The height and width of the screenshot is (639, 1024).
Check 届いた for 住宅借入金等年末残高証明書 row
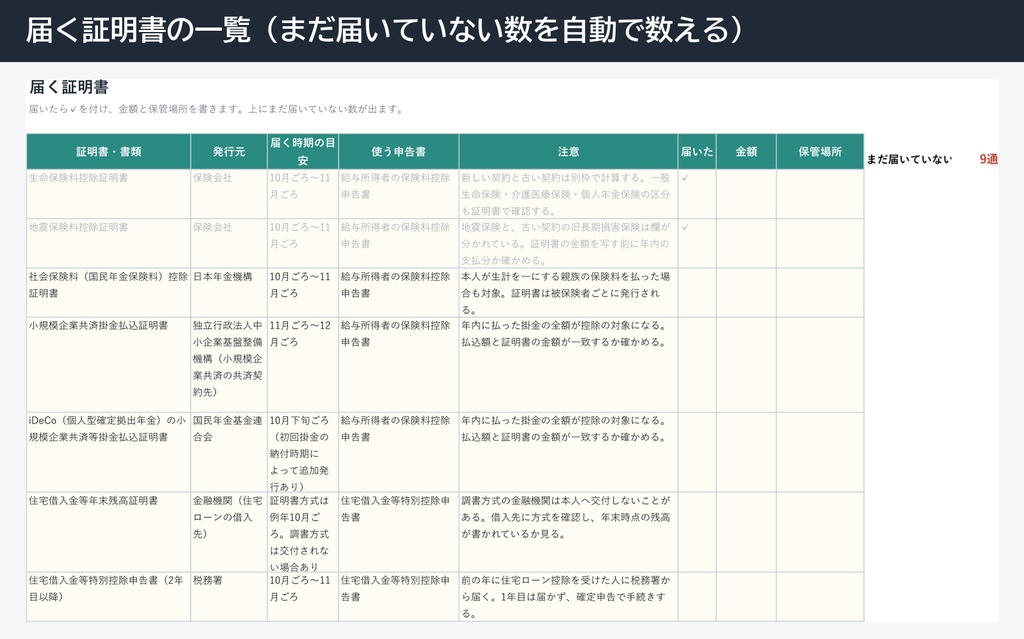tap(697, 532)
